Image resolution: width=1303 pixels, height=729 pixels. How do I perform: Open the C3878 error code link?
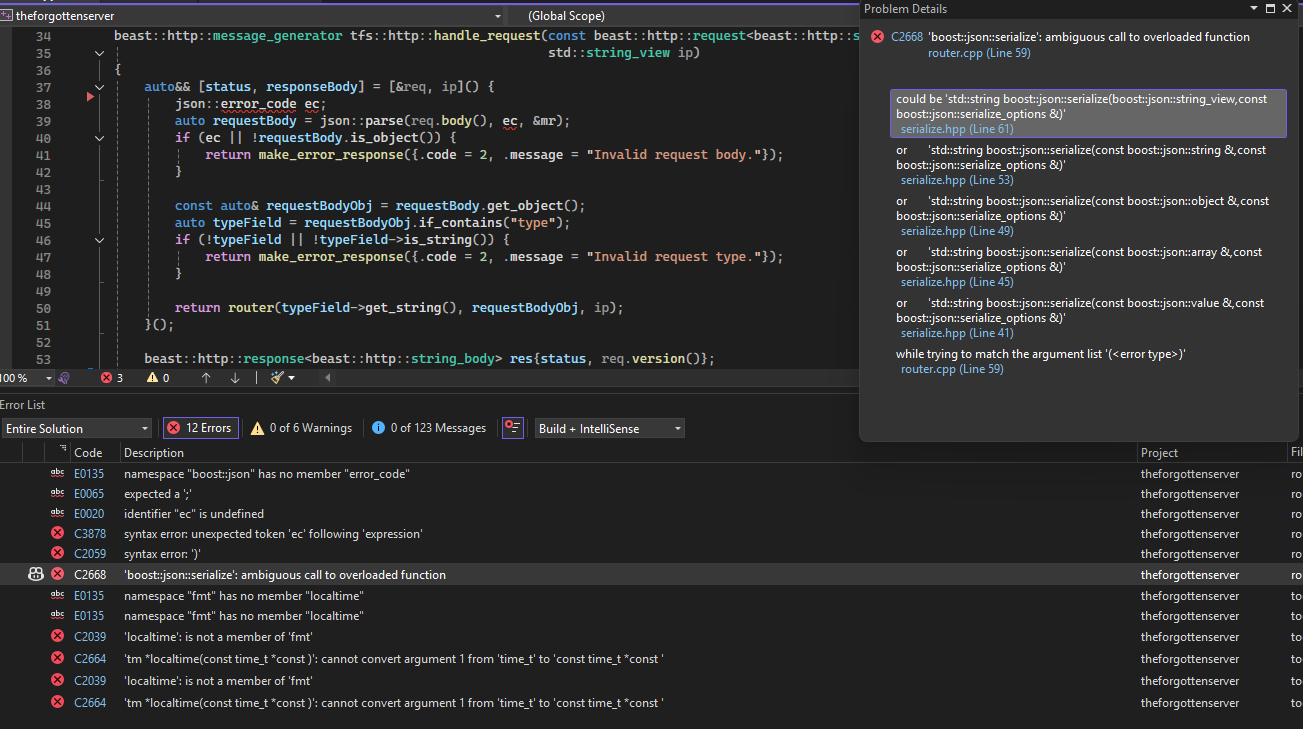coord(89,534)
